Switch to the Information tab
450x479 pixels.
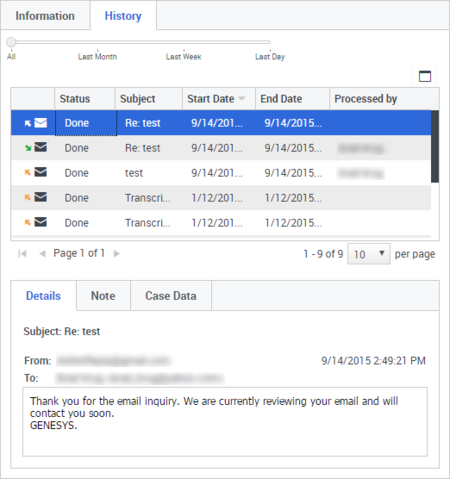coord(45,16)
